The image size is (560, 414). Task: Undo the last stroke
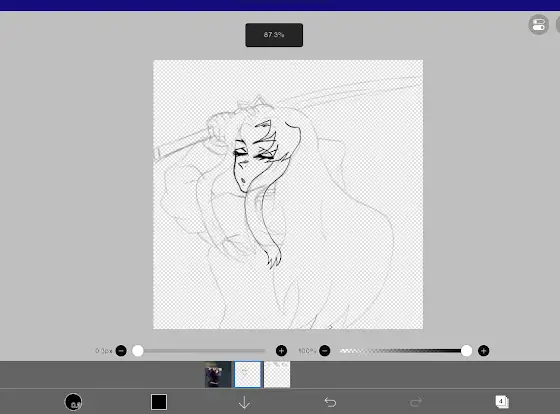click(x=330, y=402)
